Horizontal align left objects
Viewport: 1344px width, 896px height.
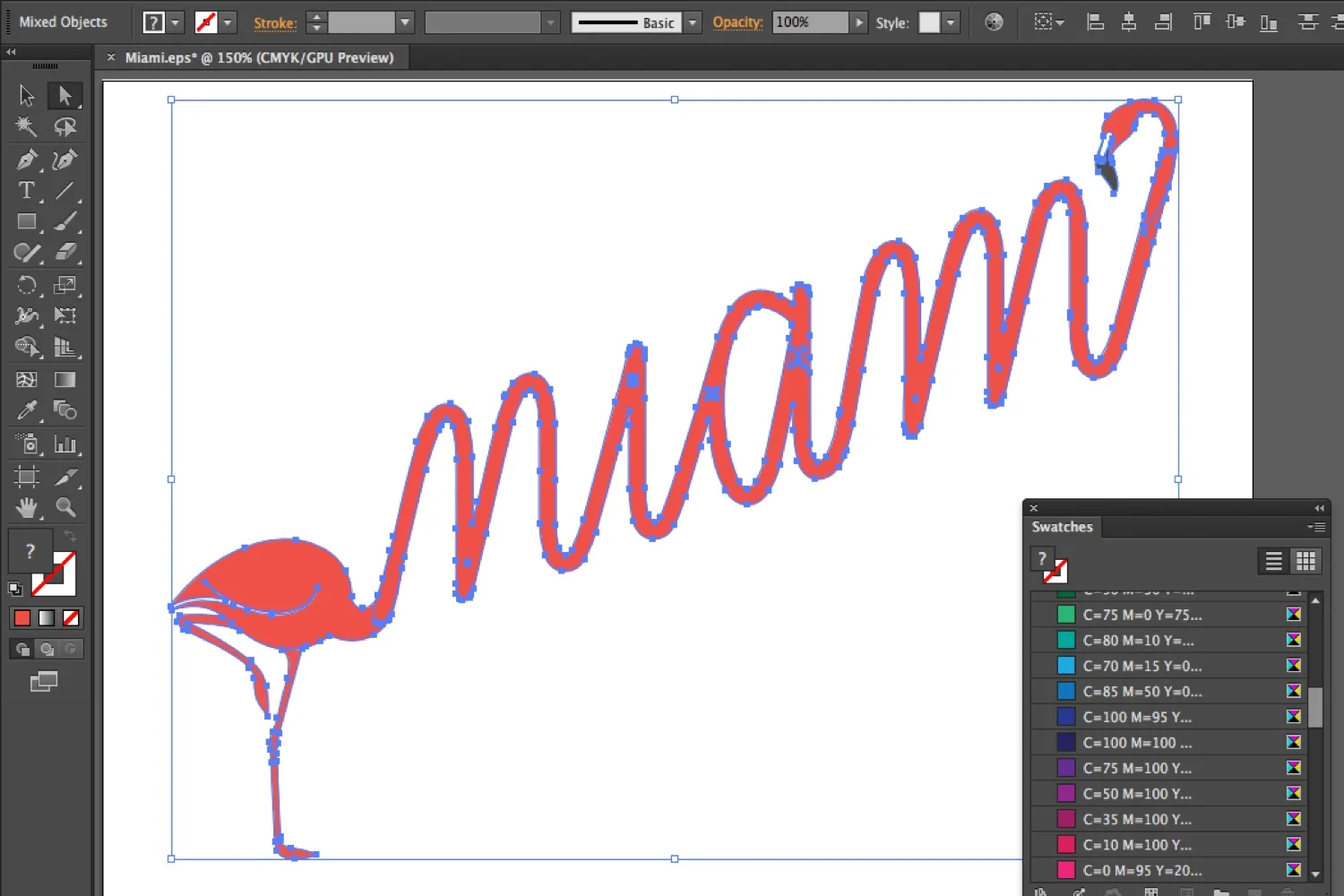(x=1095, y=22)
